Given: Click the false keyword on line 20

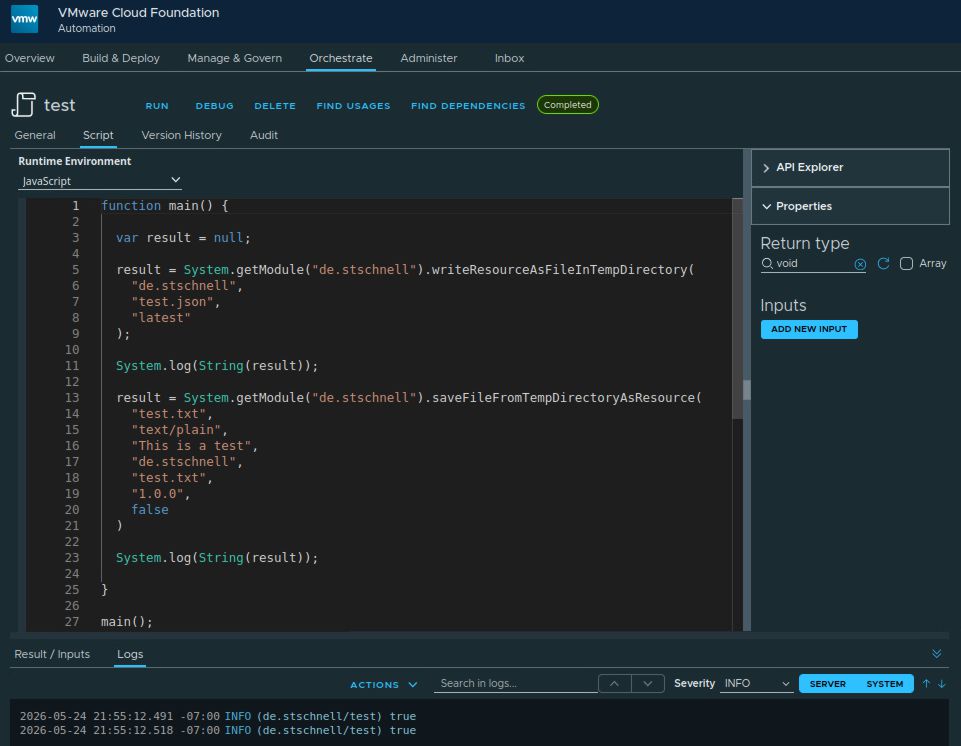Looking at the screenshot, I should point(150,509).
